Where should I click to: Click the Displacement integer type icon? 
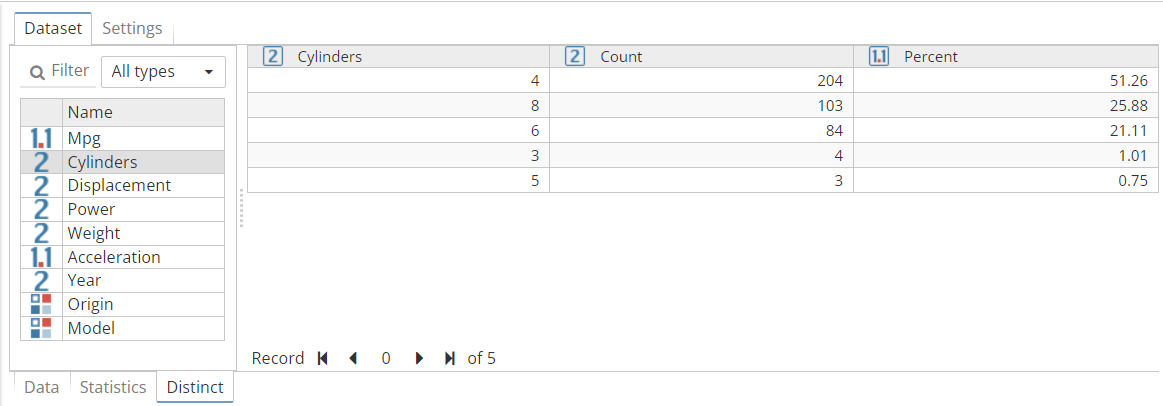click(x=42, y=186)
